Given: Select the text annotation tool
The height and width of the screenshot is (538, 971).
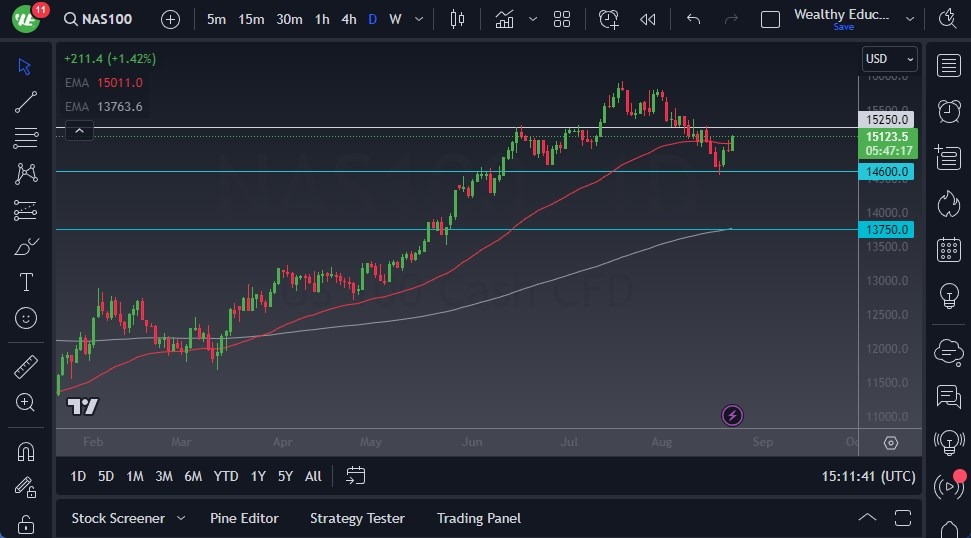Looking at the screenshot, I should click(26, 282).
